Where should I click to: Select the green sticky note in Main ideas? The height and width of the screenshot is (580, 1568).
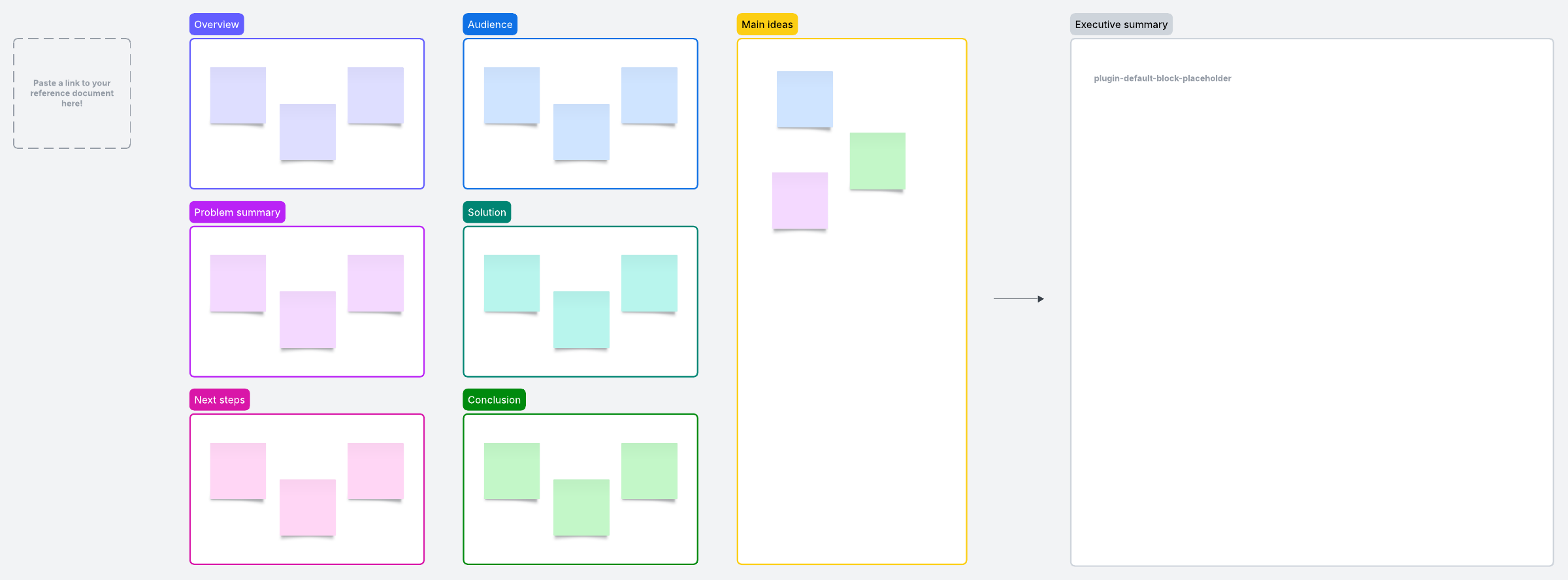[877, 161]
